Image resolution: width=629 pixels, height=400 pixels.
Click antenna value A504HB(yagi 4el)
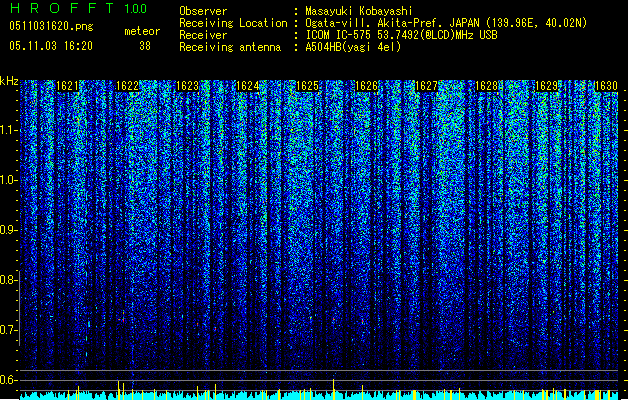(353, 47)
